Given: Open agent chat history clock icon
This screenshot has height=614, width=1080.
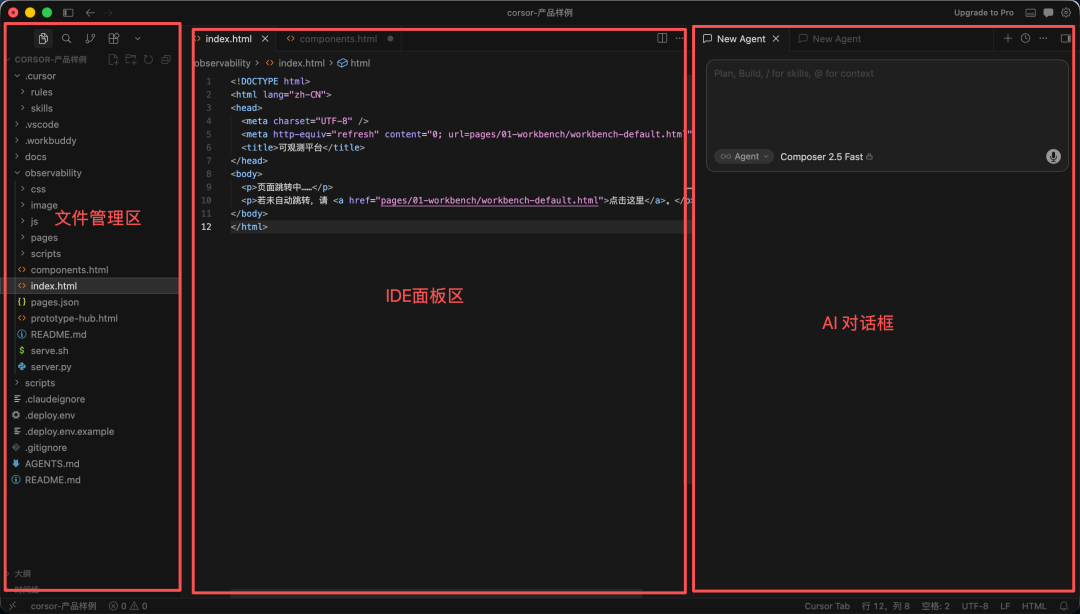Looking at the screenshot, I should tap(1026, 39).
